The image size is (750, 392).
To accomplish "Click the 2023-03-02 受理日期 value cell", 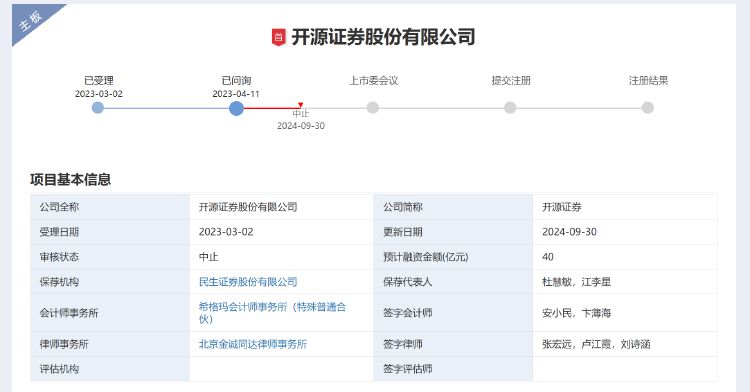I will point(281,232).
